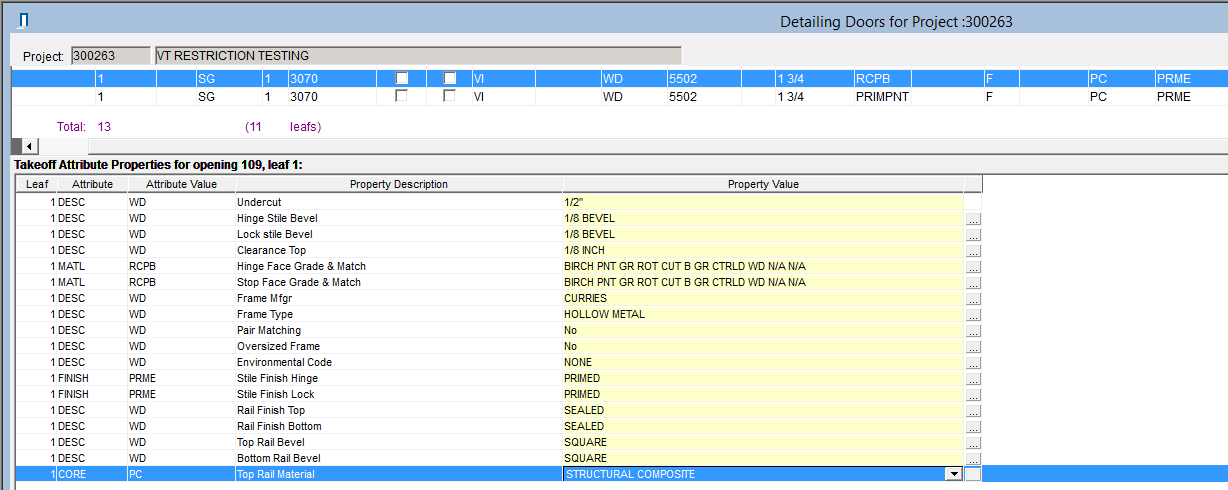Open the ellipsis browse for Pair Matching
The image size is (1228, 490).
pyautogui.click(x=973, y=330)
